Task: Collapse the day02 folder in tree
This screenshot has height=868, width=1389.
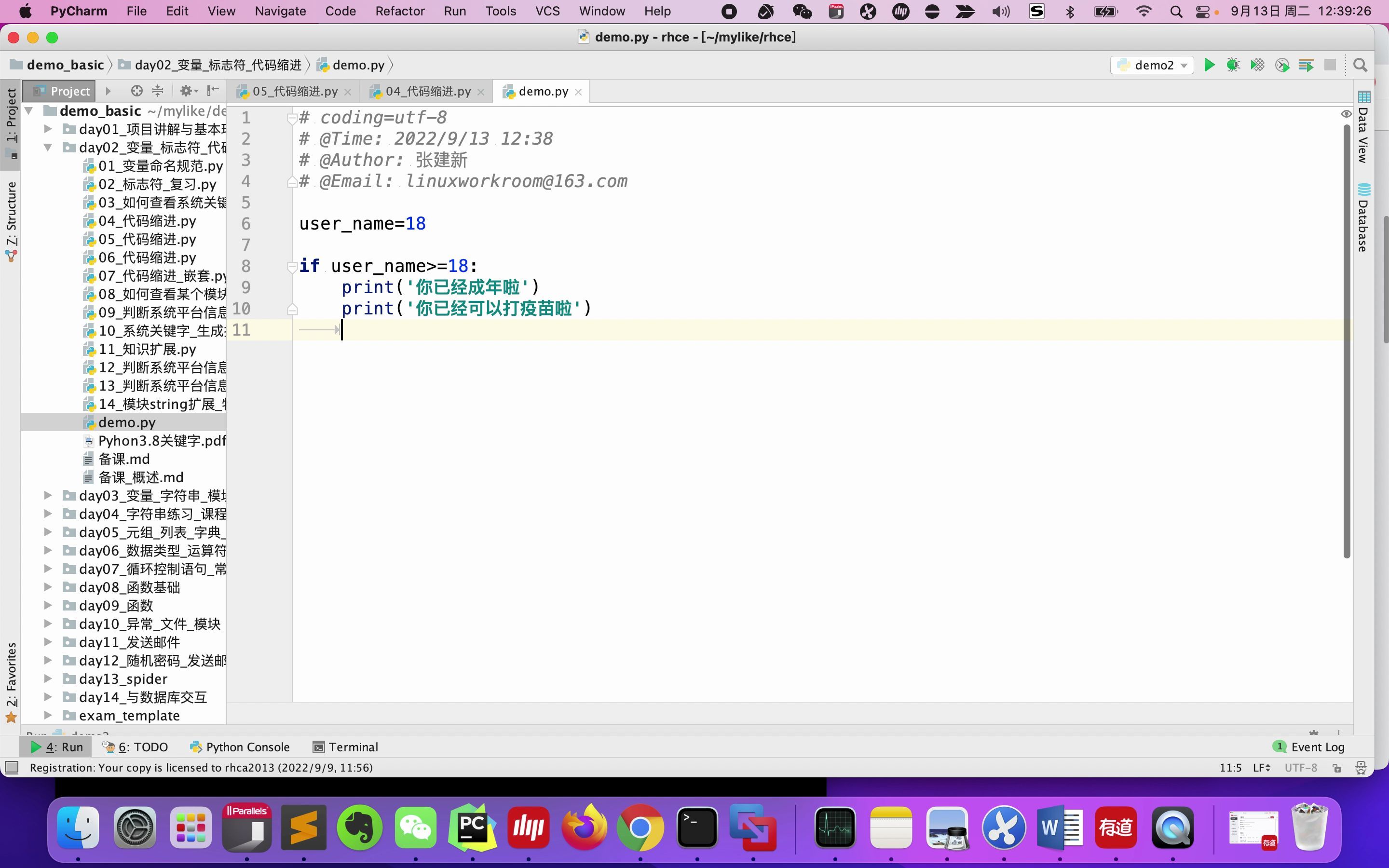Action: 48,147
